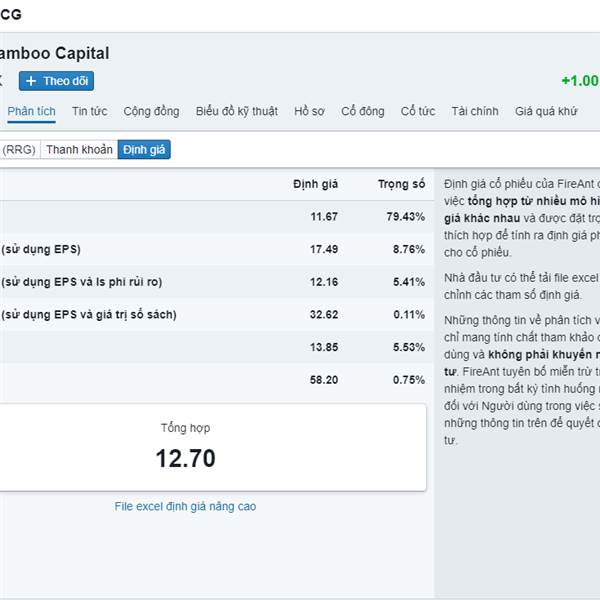
Task: Open the Cổ tức tab
Action: coord(417,111)
